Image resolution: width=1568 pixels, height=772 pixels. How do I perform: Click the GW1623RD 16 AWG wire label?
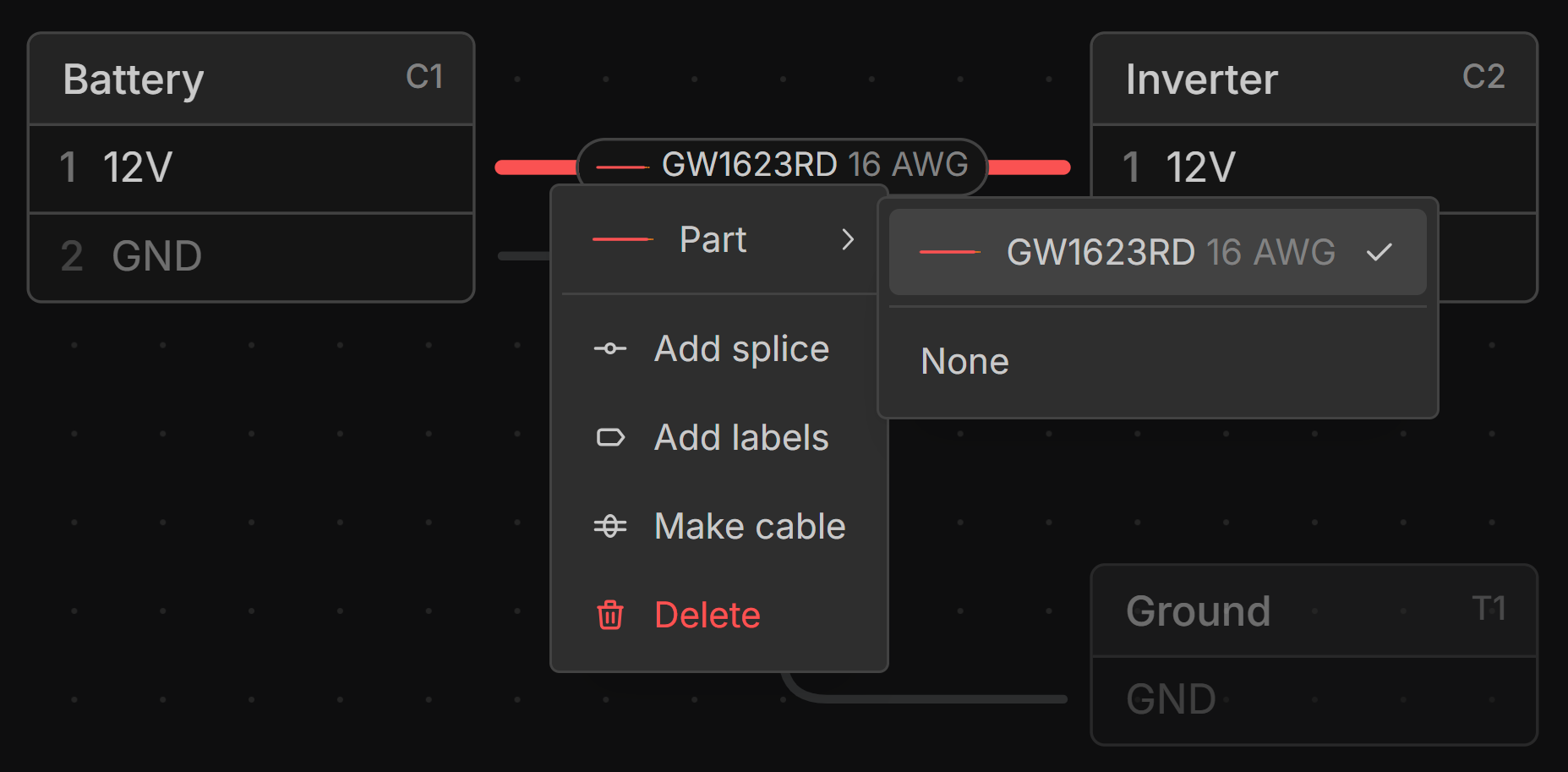coord(813,164)
